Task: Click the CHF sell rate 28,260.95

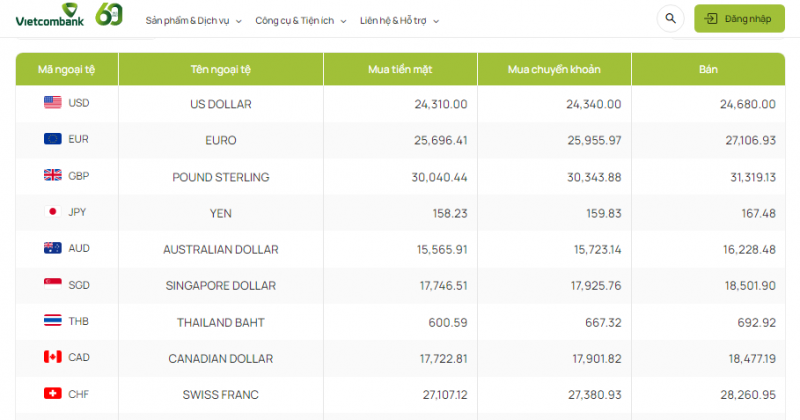Action: click(748, 395)
